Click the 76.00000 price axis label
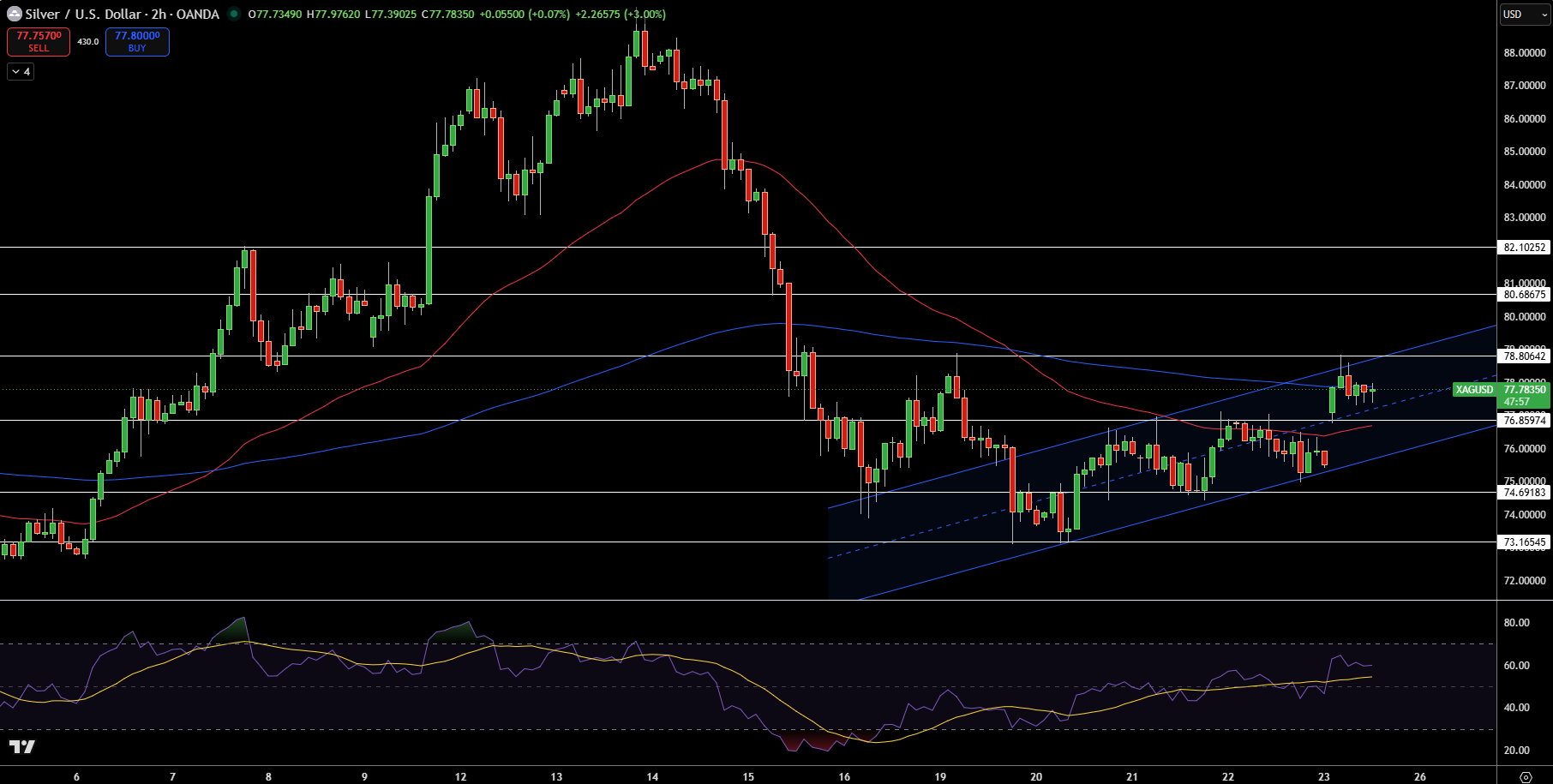 (1525, 449)
